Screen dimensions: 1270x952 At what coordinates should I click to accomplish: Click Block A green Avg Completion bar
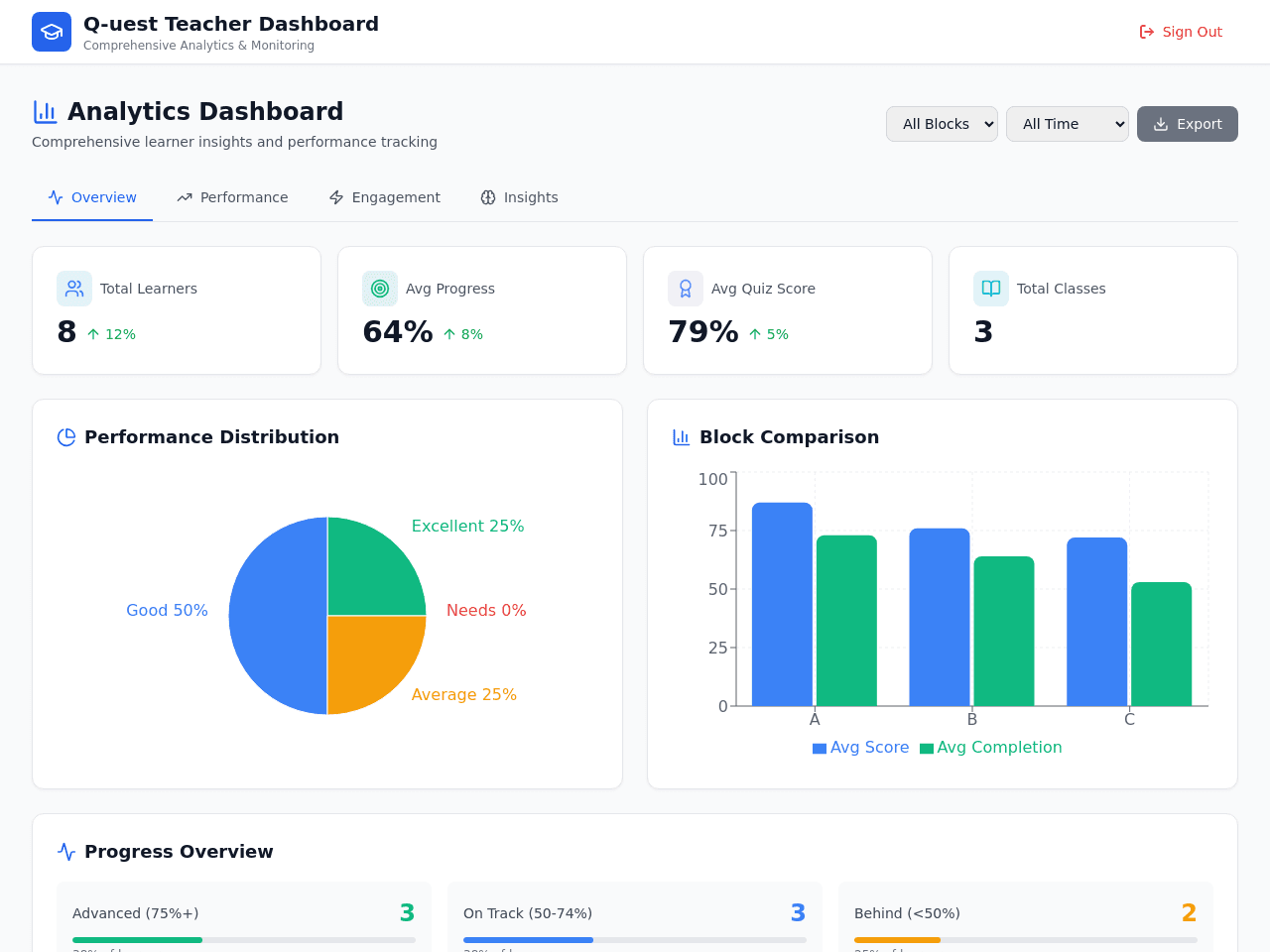[x=846, y=621]
